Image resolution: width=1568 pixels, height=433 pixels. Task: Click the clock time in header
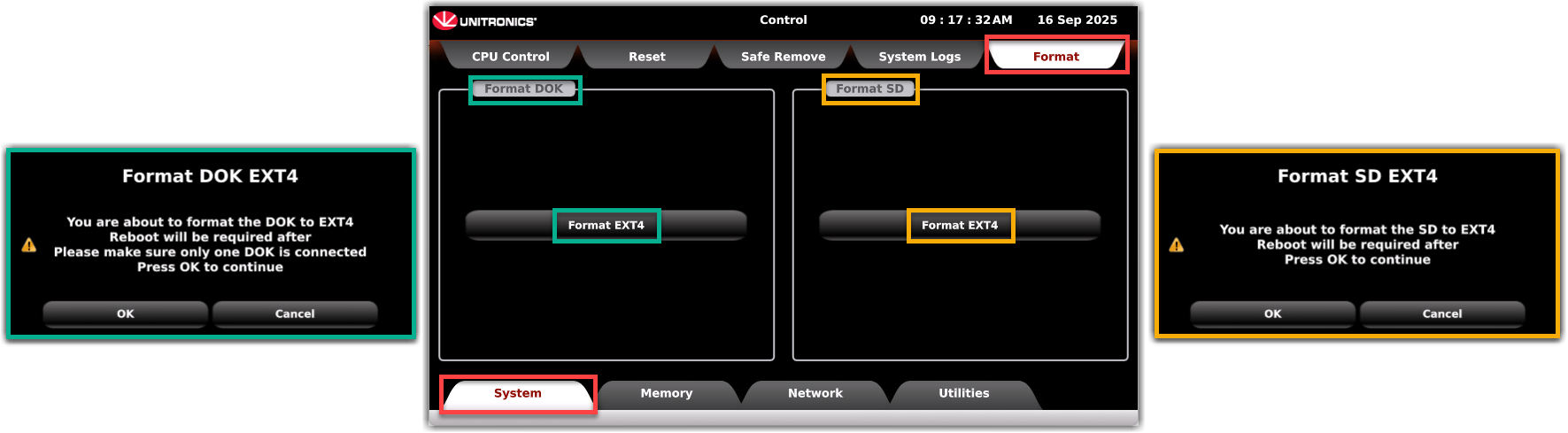(965, 19)
